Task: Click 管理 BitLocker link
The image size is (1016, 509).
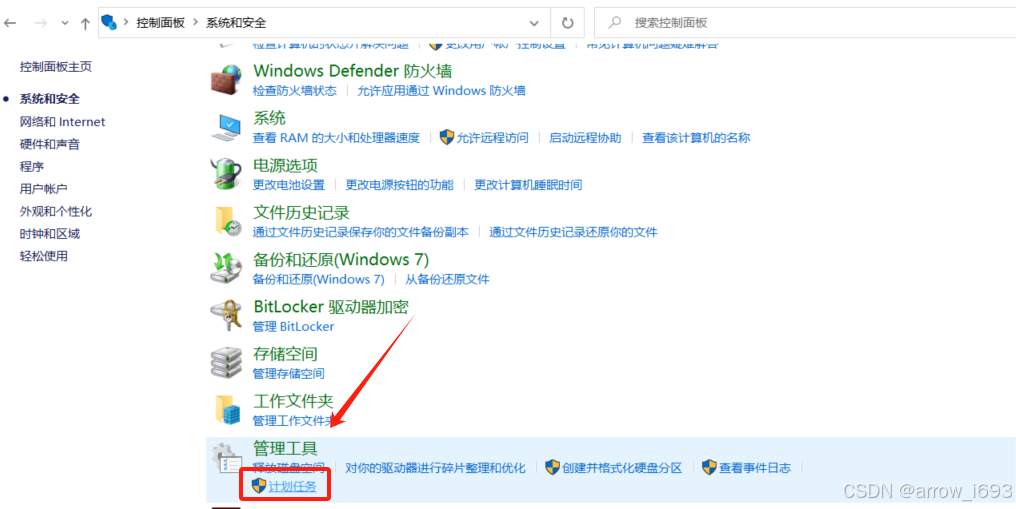Action: tap(294, 326)
